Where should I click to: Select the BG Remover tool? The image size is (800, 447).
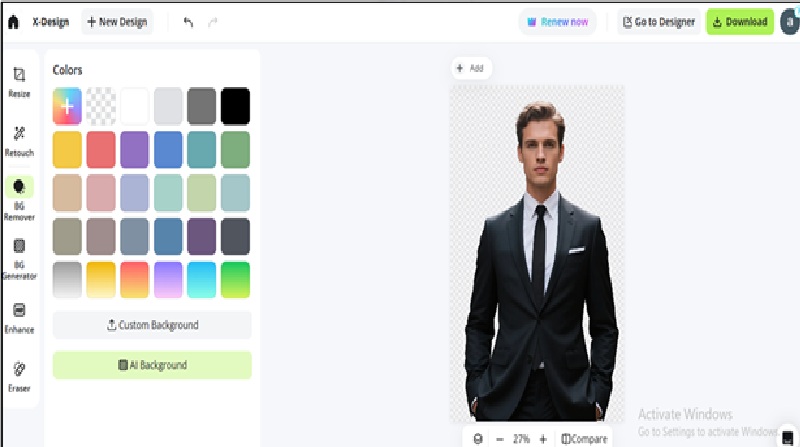[x=19, y=198]
